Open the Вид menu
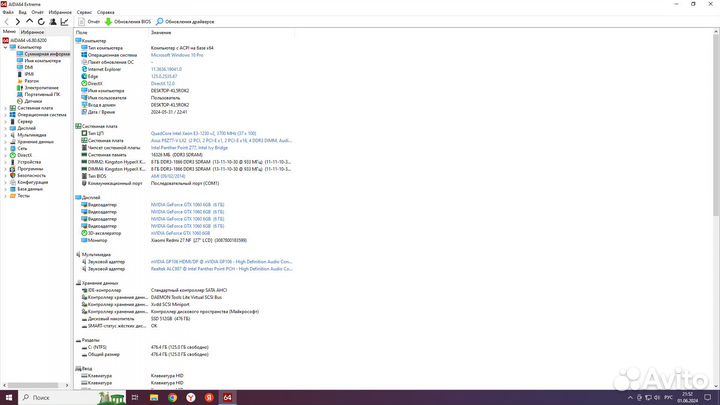This screenshot has height=405, width=720. coord(22,12)
